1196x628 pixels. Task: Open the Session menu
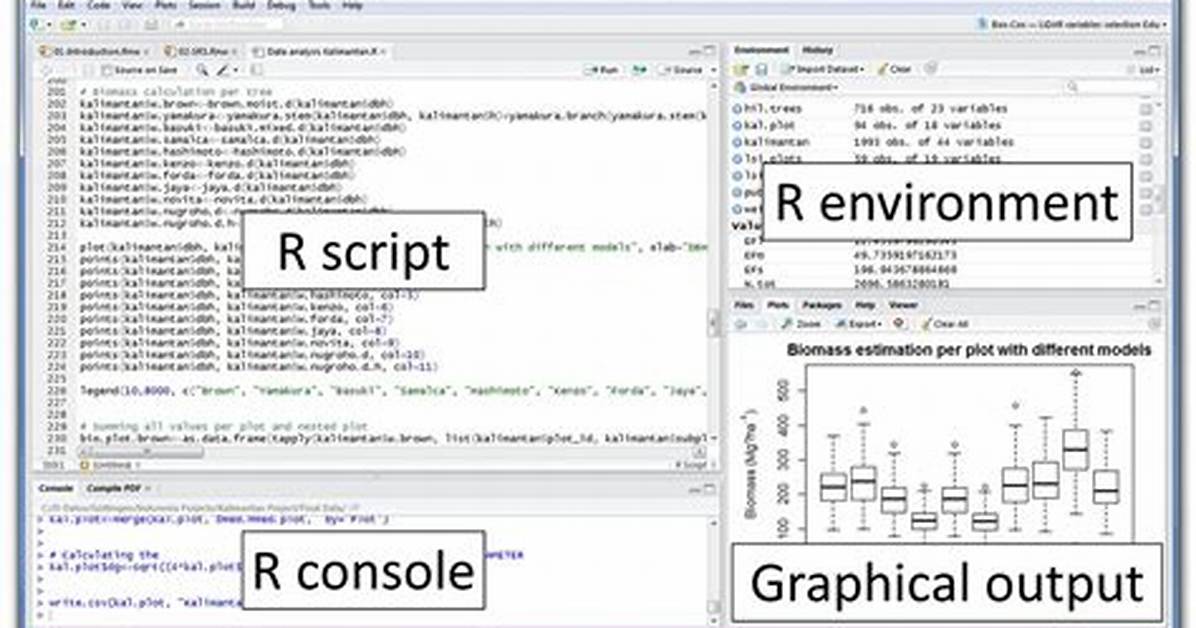(x=204, y=5)
